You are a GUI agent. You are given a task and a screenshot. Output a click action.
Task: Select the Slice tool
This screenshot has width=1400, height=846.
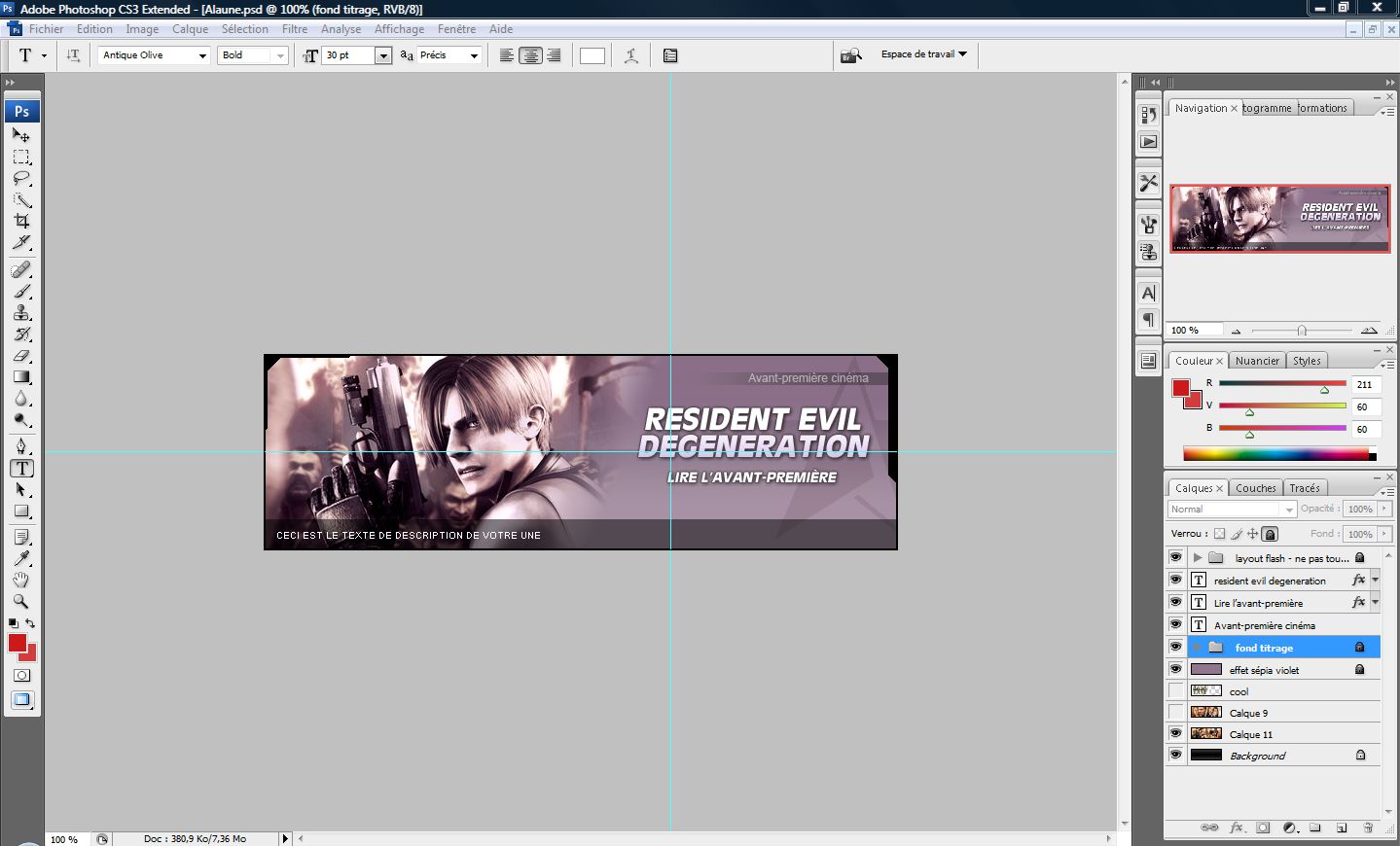[x=21, y=242]
